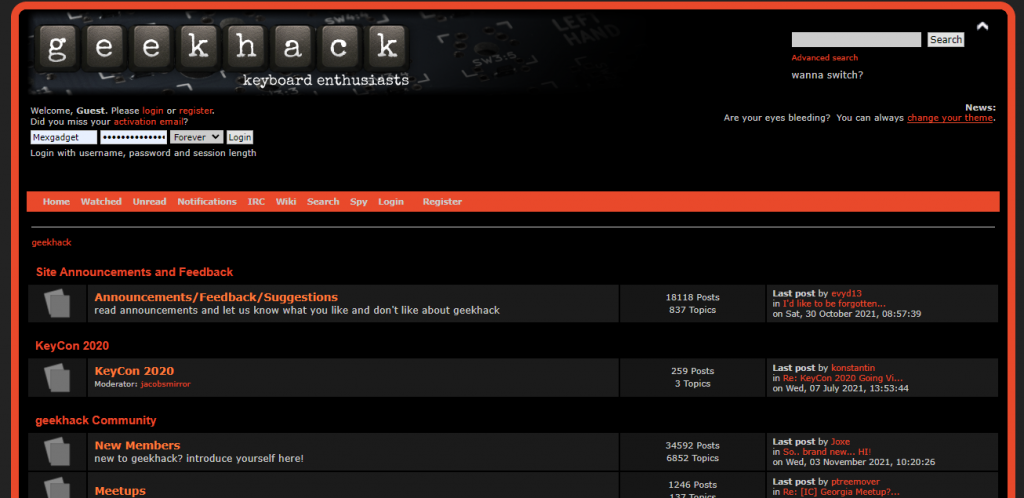Open the session length dropdown set to Forever
Viewport: 1024px width, 498px height.
pyautogui.click(x=197, y=137)
